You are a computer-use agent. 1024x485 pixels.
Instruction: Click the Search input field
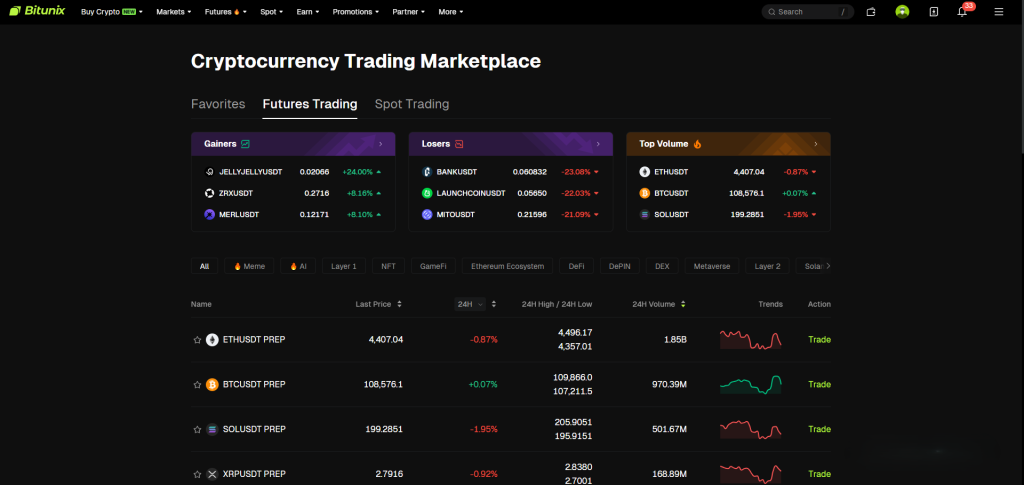point(805,12)
